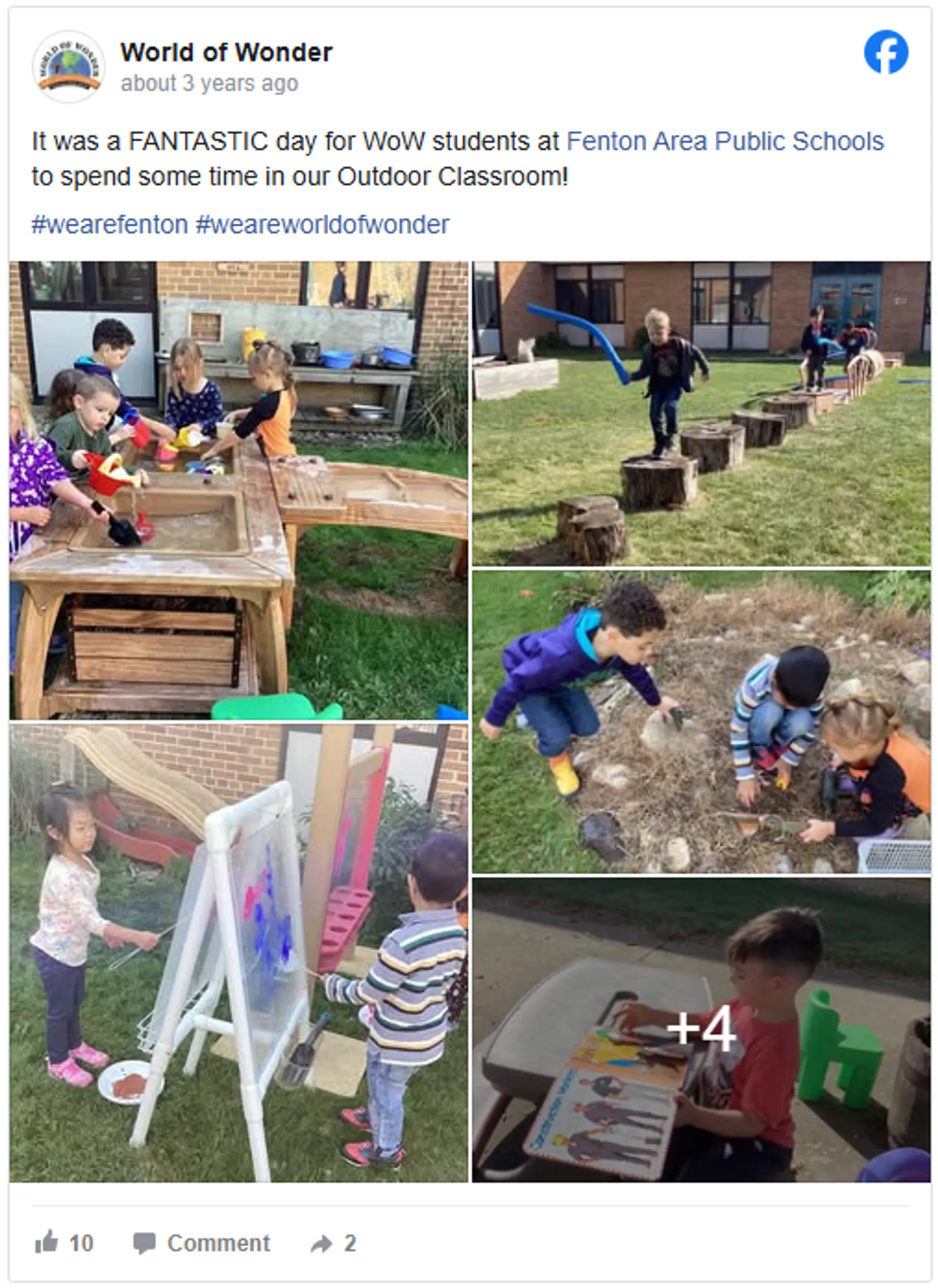Click the #wearefenton hashtag

click(x=109, y=224)
